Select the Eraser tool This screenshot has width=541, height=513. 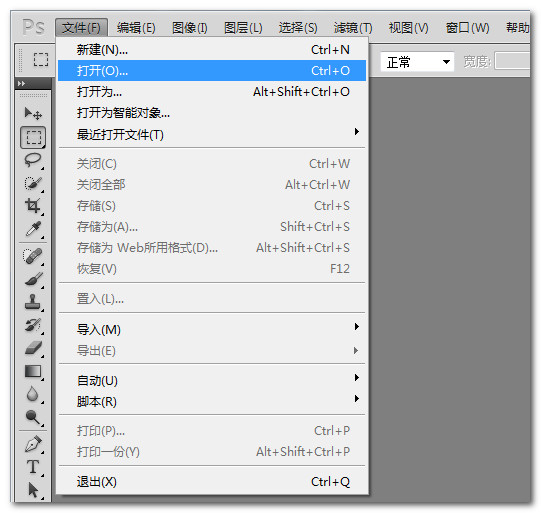(x=33, y=348)
